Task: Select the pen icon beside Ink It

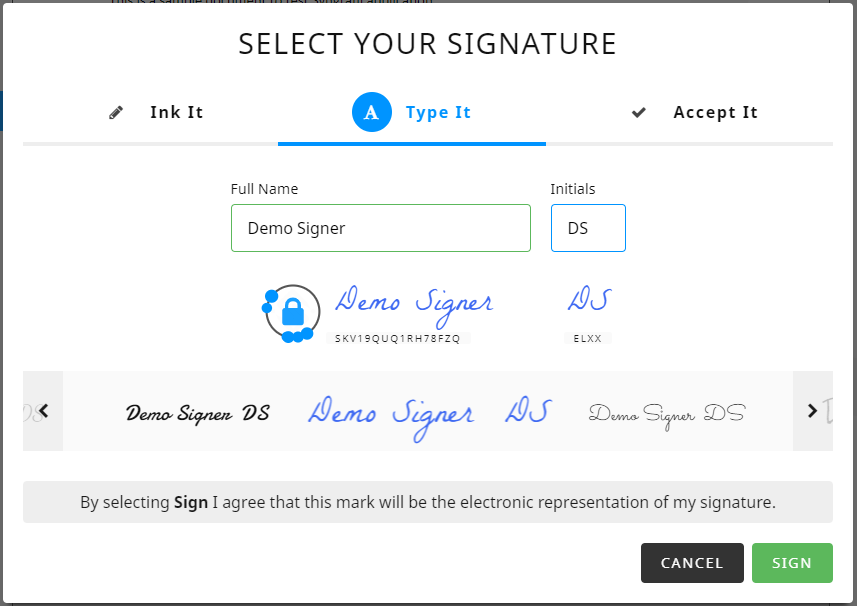Action: tap(115, 112)
